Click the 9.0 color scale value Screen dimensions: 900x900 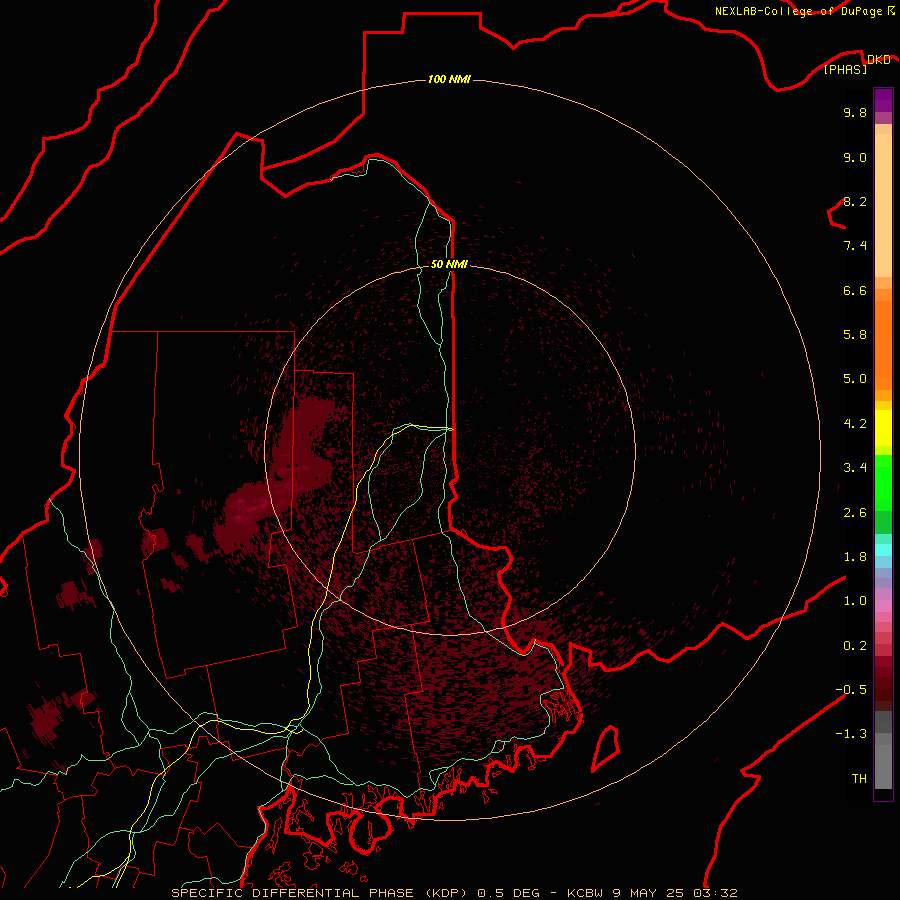855,157
